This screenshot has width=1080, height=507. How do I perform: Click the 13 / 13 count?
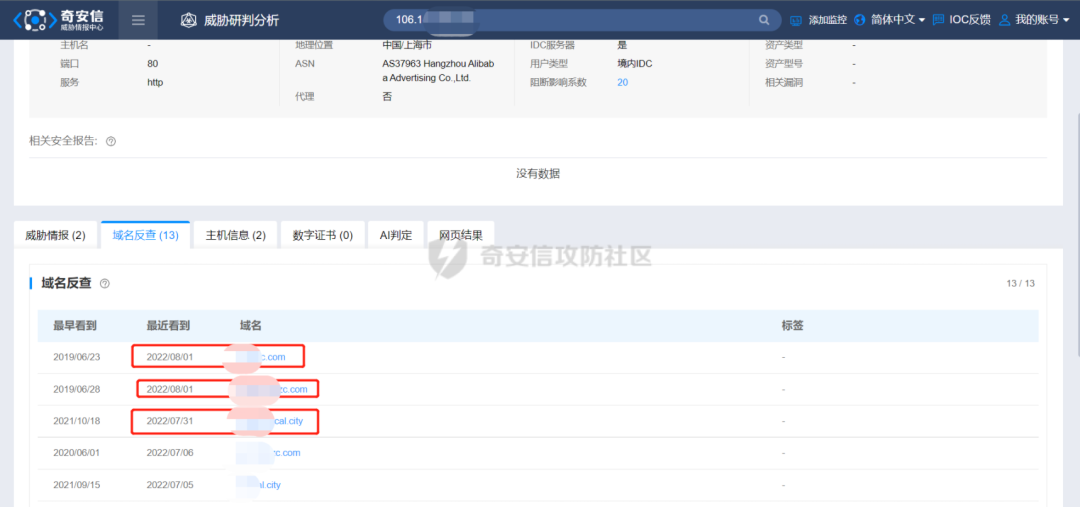click(x=1021, y=283)
